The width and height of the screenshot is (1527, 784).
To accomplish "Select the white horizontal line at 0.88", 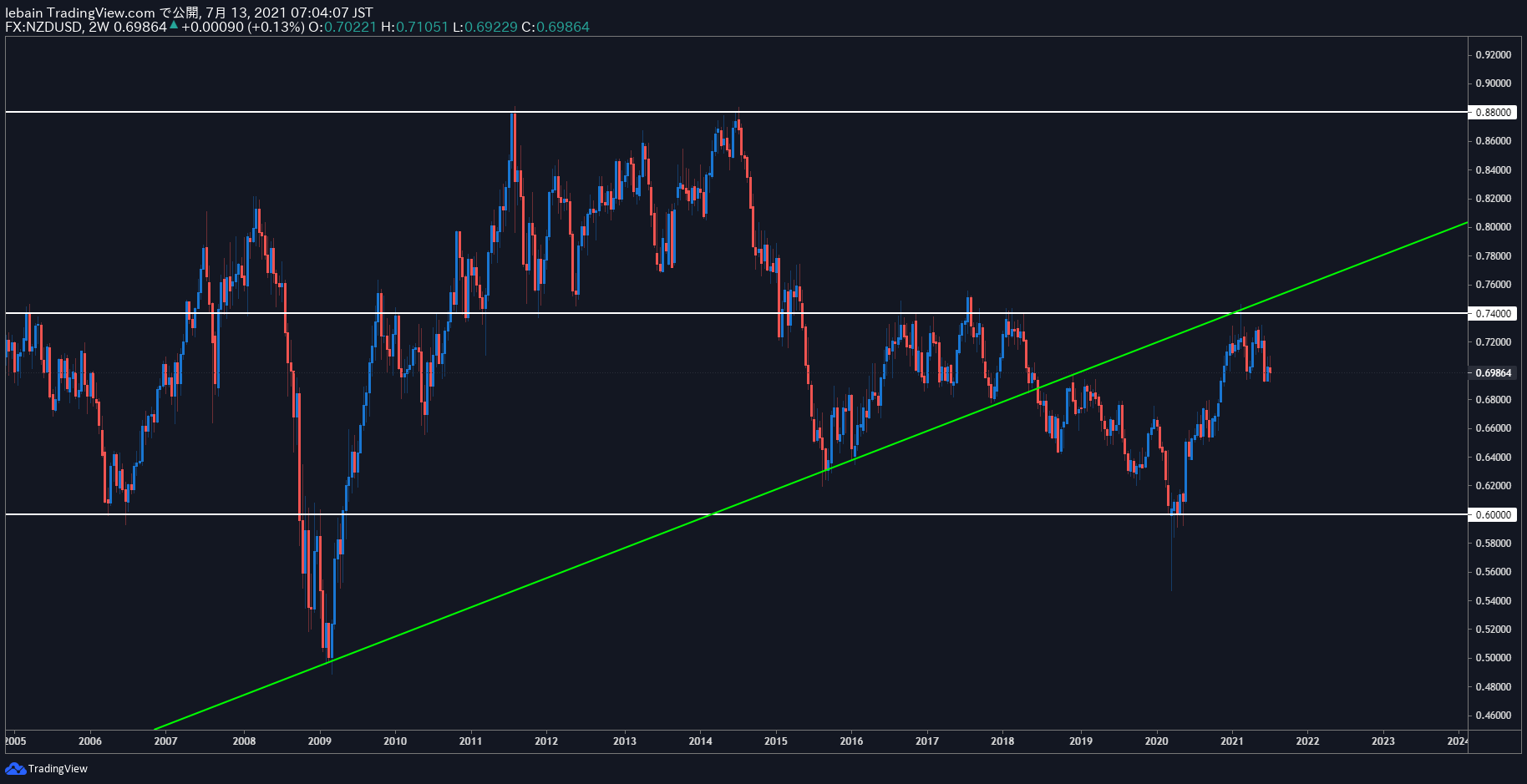I will click(735, 112).
